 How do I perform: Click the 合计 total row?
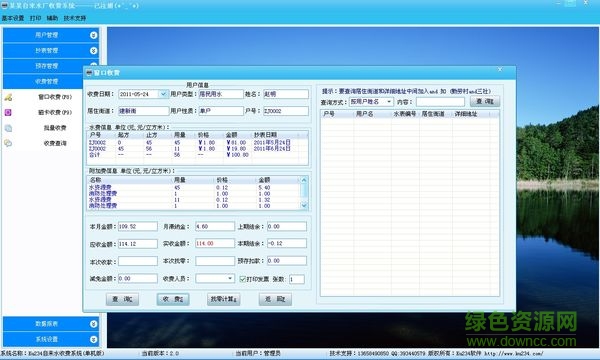point(197,155)
